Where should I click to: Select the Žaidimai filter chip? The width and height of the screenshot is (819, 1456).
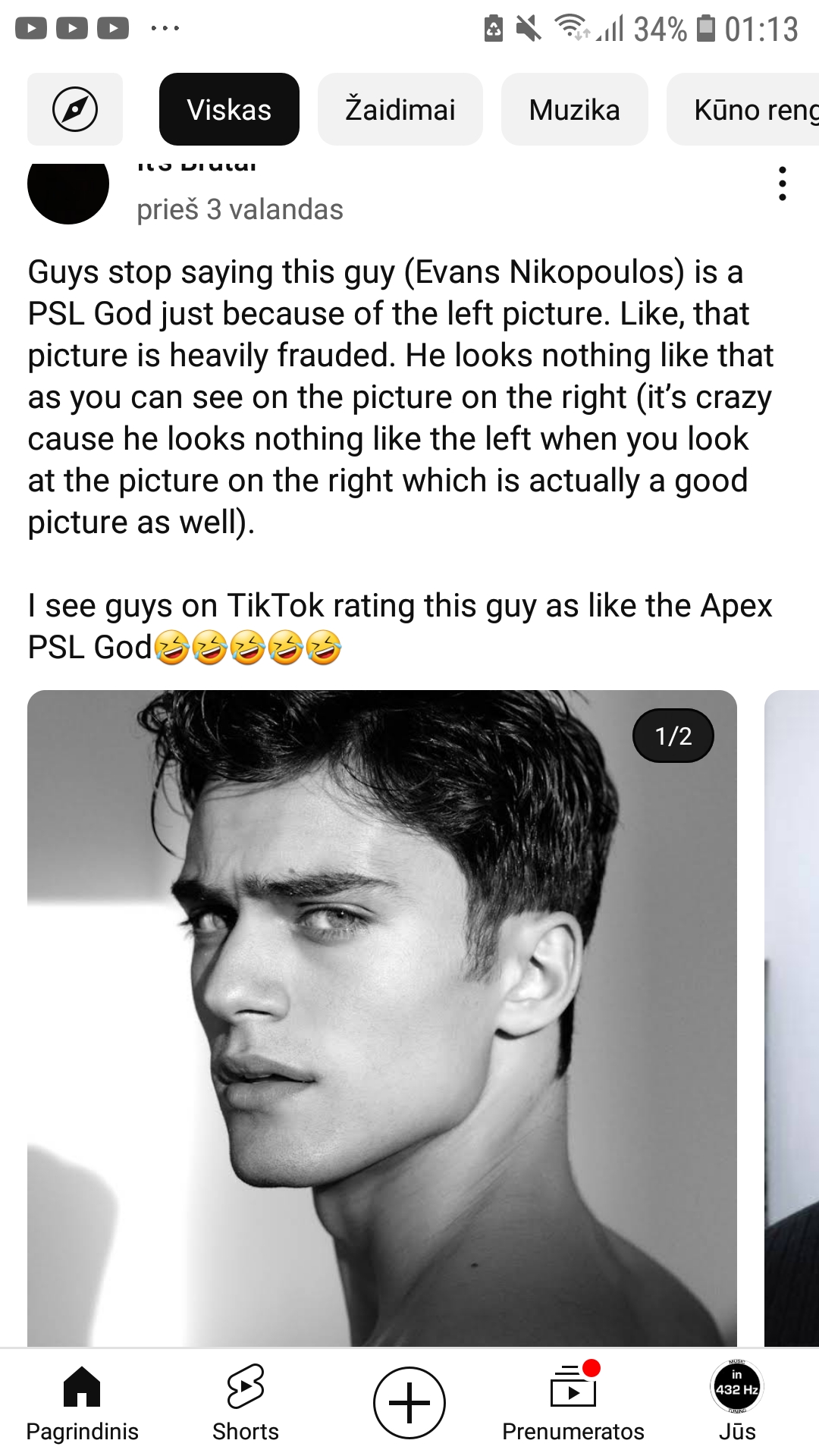(400, 109)
